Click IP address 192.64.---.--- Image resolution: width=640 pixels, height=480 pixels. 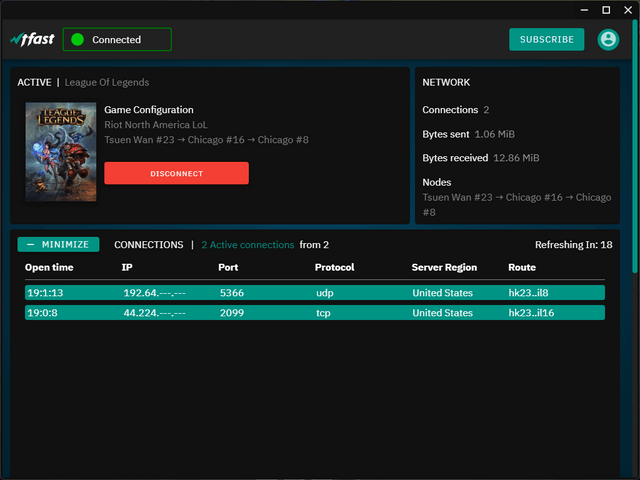coord(155,293)
